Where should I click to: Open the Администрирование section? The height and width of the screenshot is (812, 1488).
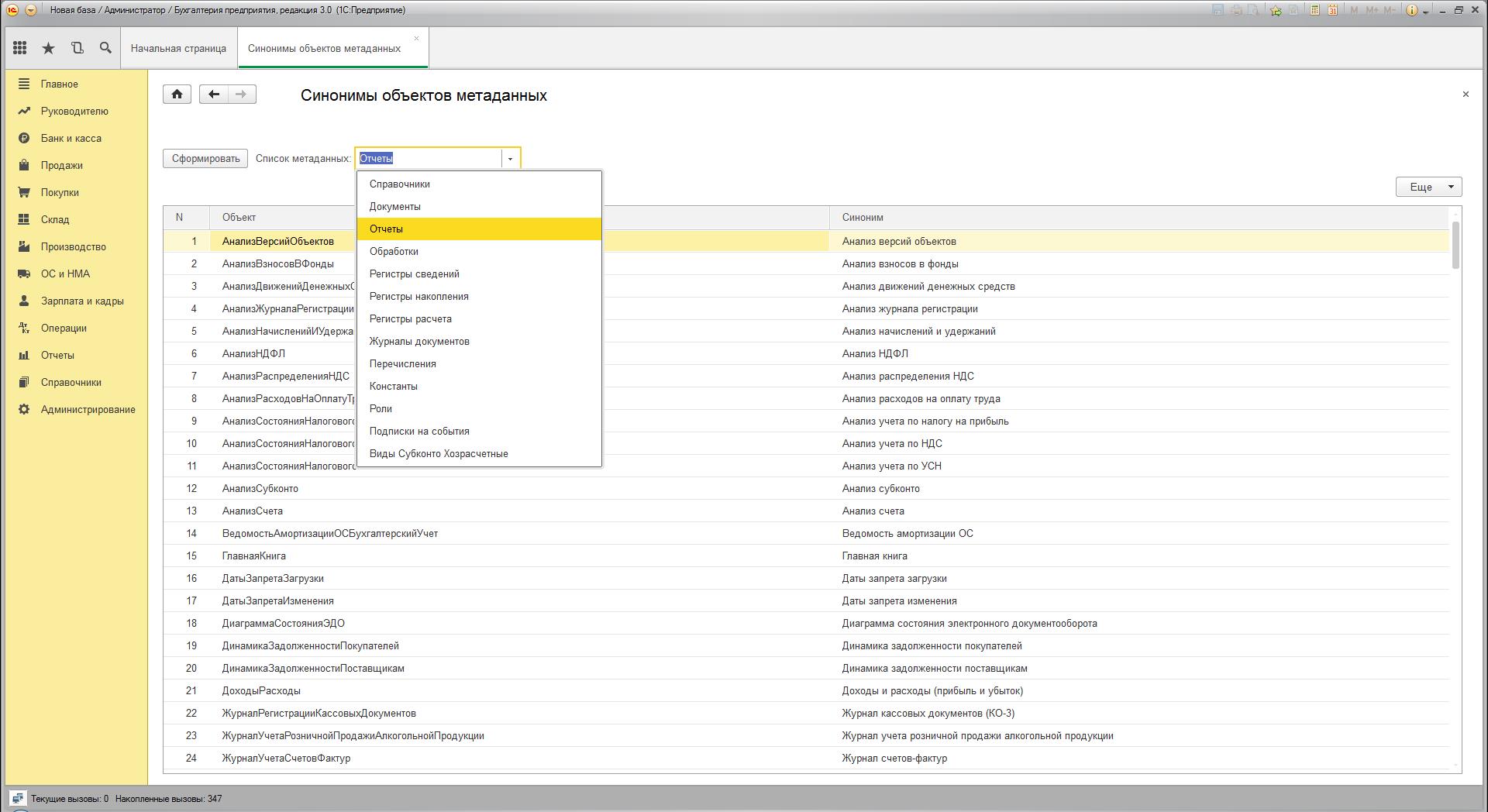click(77, 409)
